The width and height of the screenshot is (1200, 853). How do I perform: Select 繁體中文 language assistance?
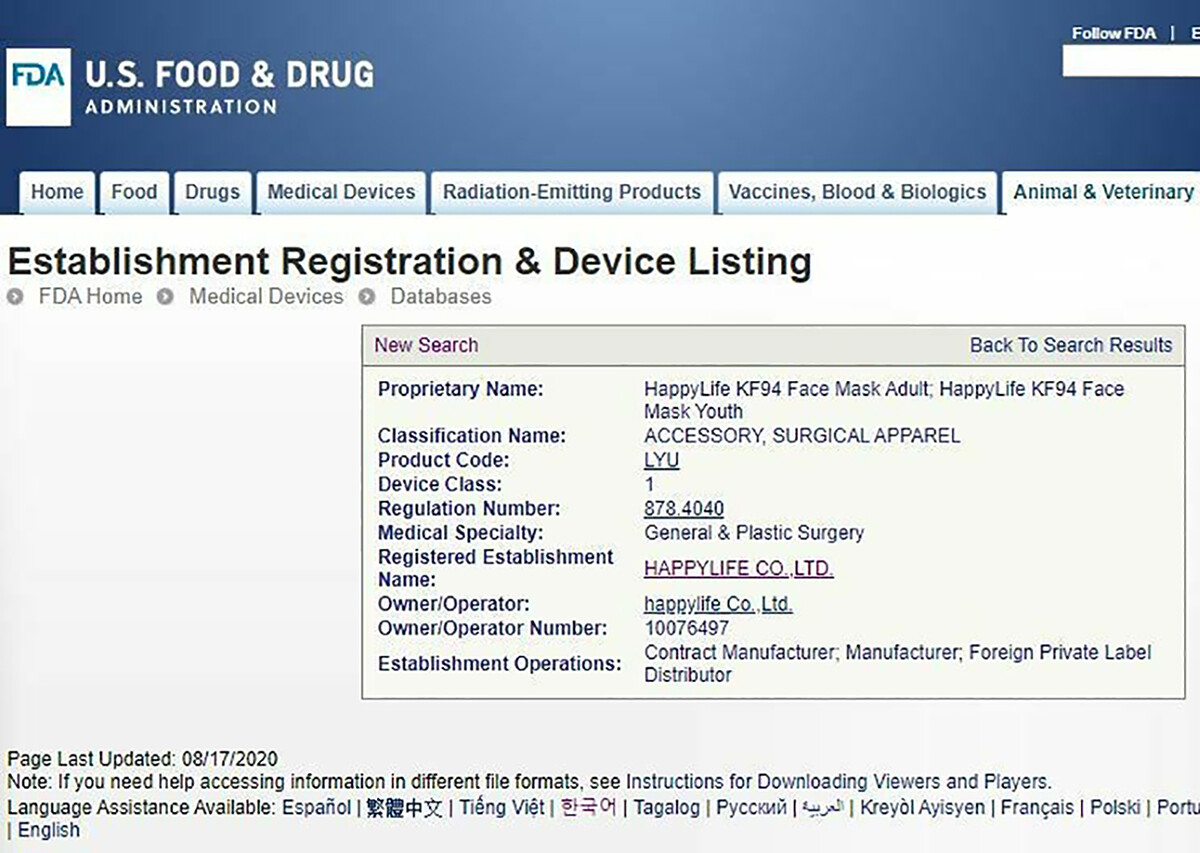point(403,808)
